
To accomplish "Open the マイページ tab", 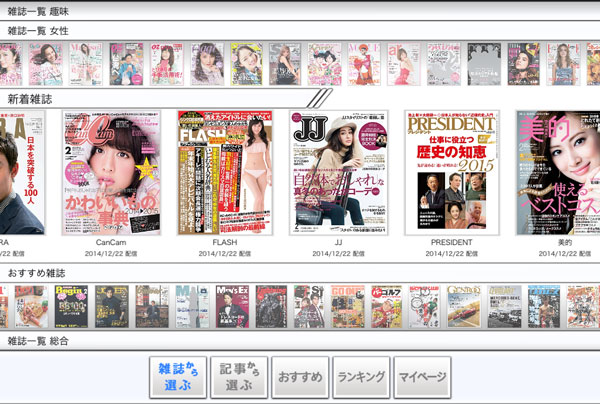I will click(x=422, y=377).
